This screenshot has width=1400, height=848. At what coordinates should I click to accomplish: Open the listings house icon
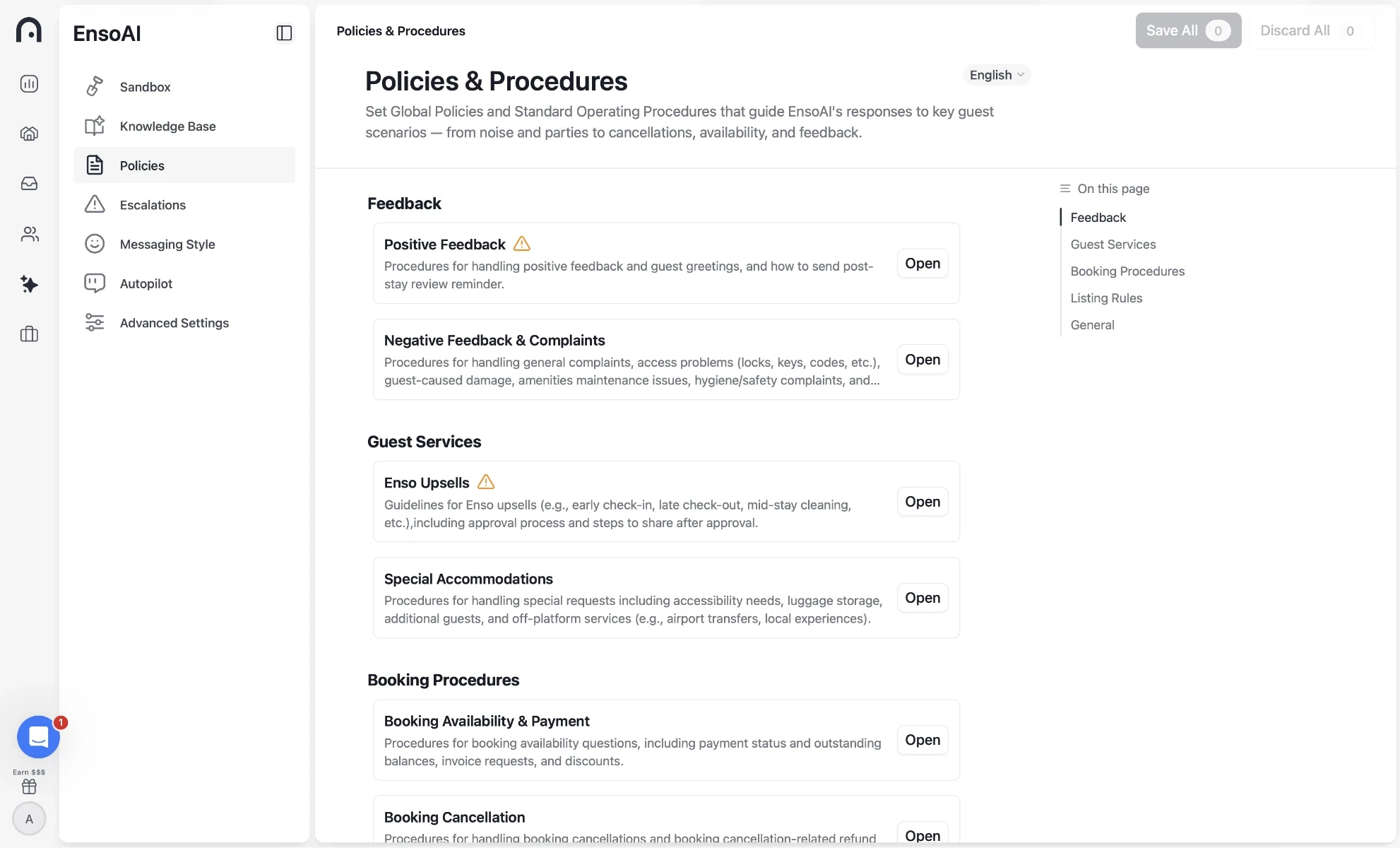29,134
